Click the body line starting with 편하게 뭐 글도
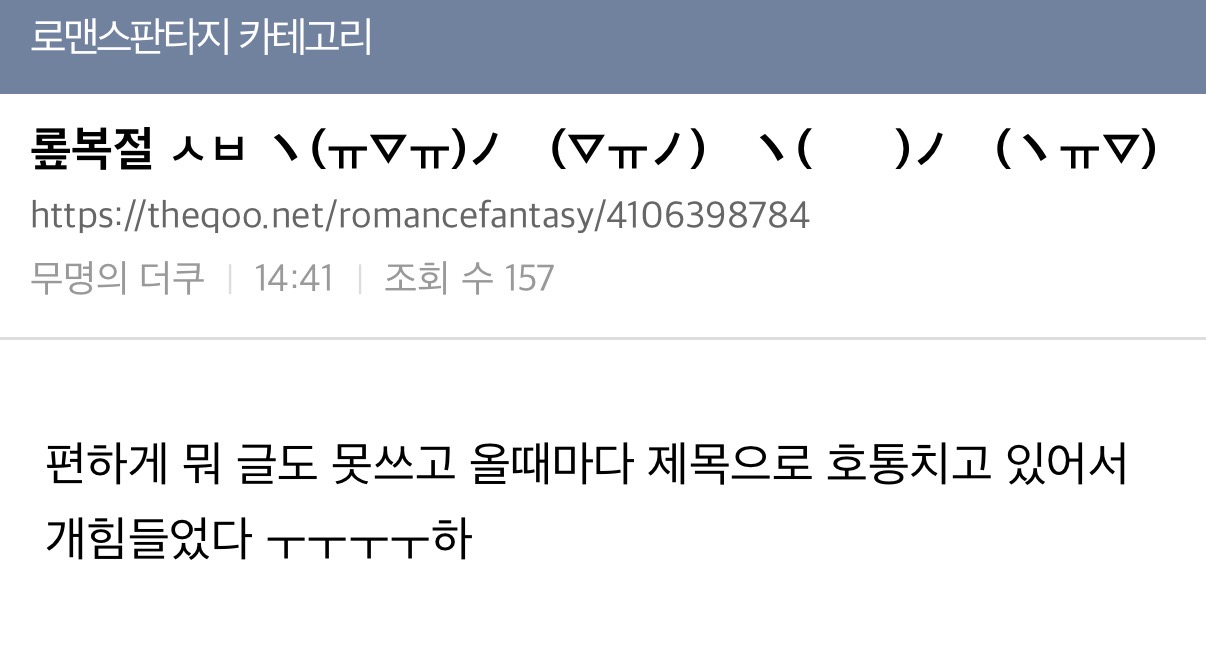The width and height of the screenshot is (1206, 657). (x=587, y=466)
